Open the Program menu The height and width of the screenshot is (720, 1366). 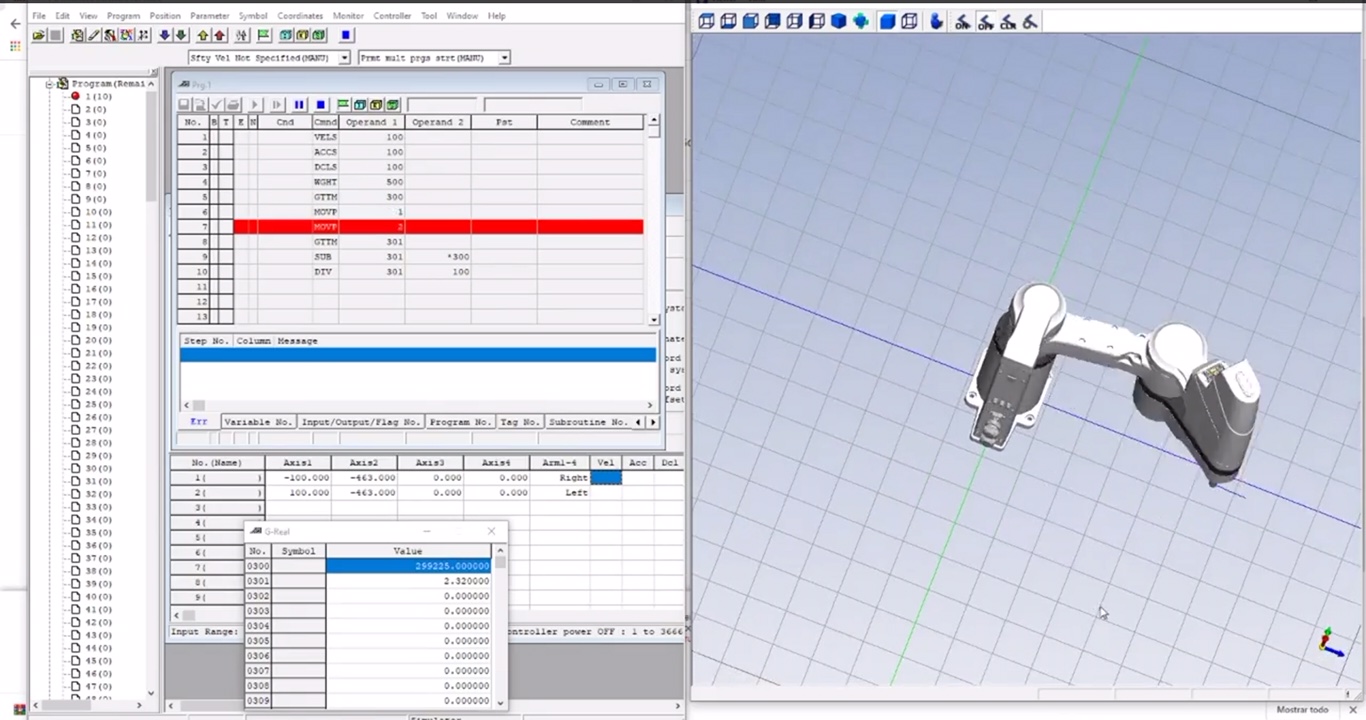pos(123,16)
